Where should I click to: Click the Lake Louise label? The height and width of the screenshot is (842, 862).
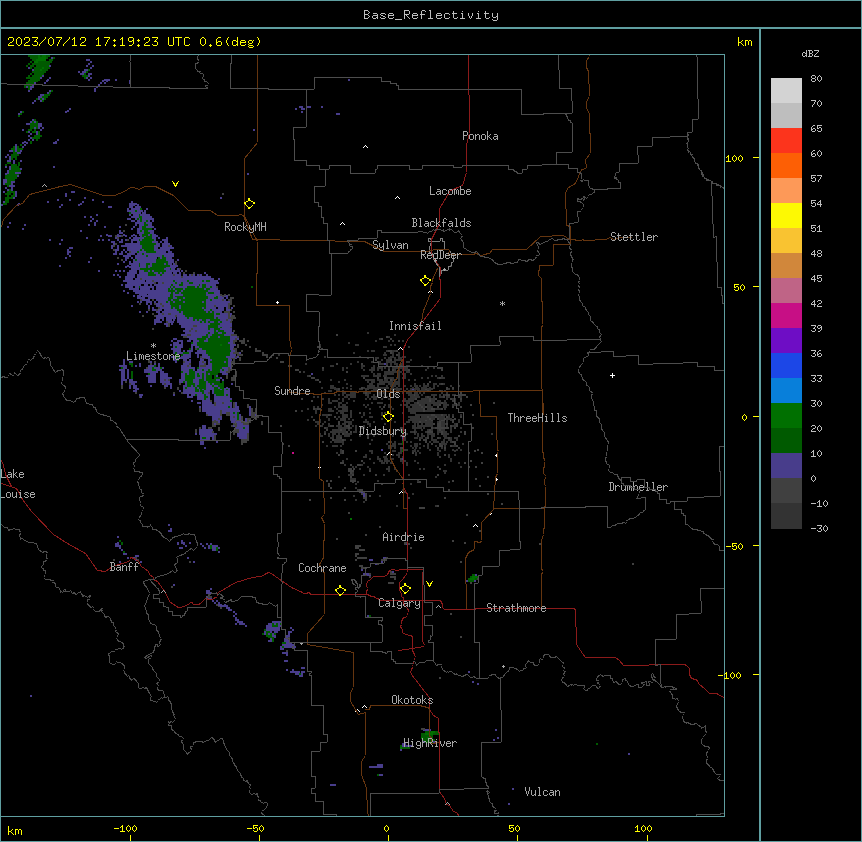click(18, 484)
